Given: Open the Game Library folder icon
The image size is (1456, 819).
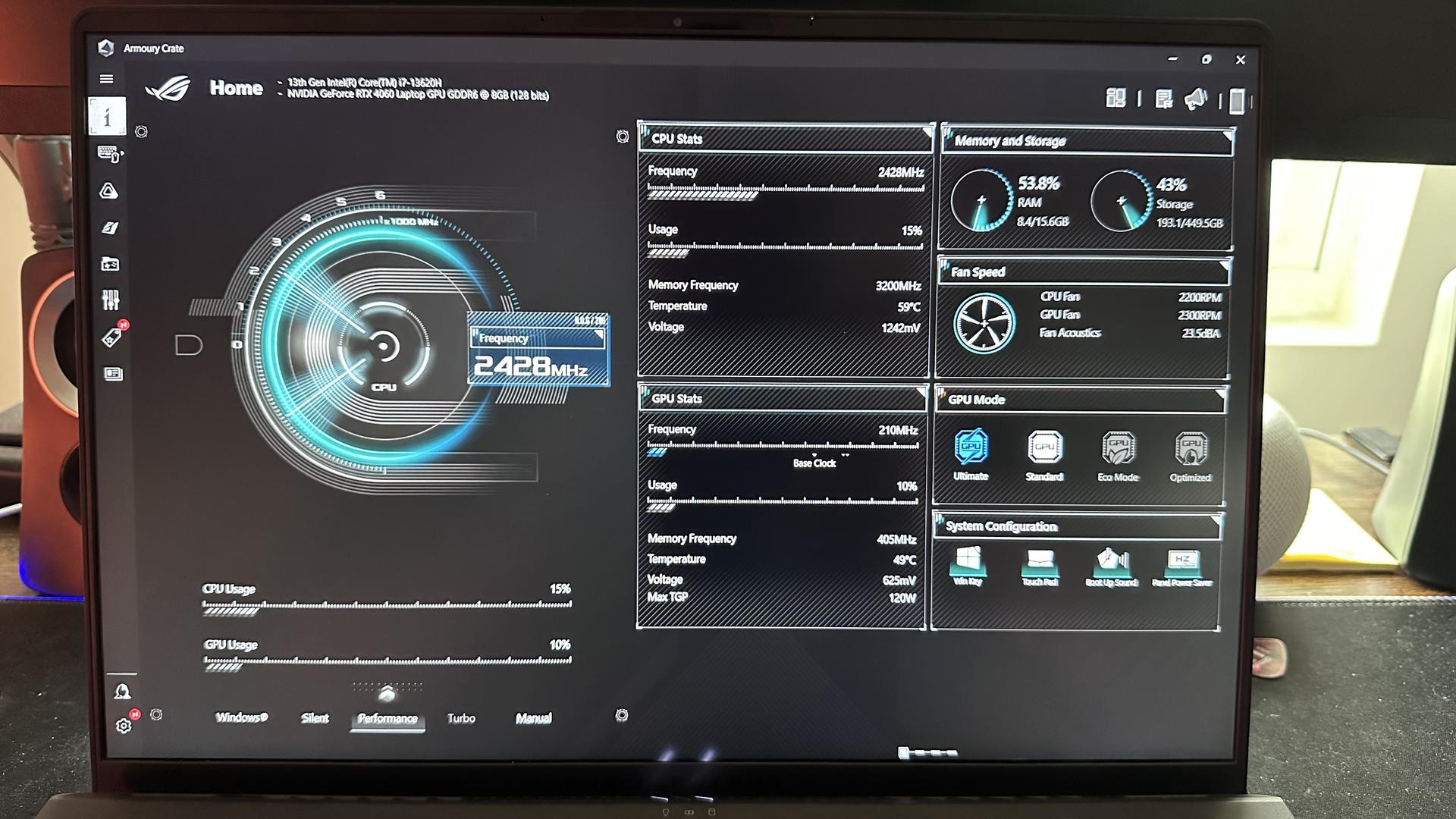Looking at the screenshot, I should point(110,264).
